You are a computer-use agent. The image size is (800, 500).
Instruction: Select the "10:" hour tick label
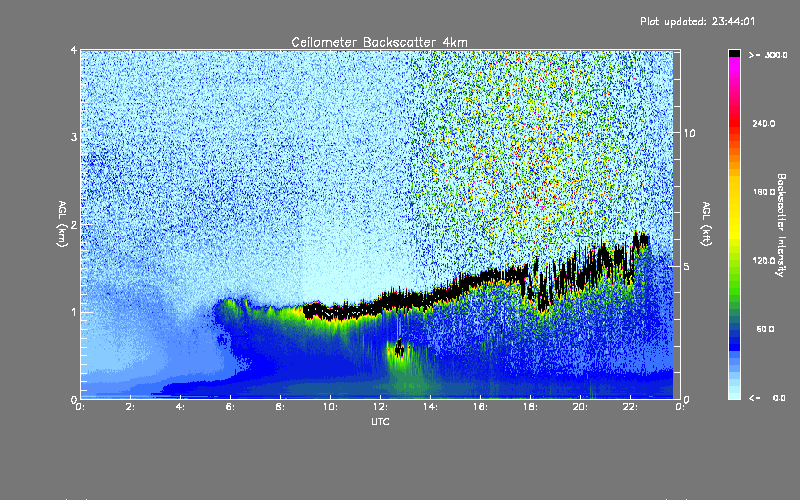pos(330,407)
